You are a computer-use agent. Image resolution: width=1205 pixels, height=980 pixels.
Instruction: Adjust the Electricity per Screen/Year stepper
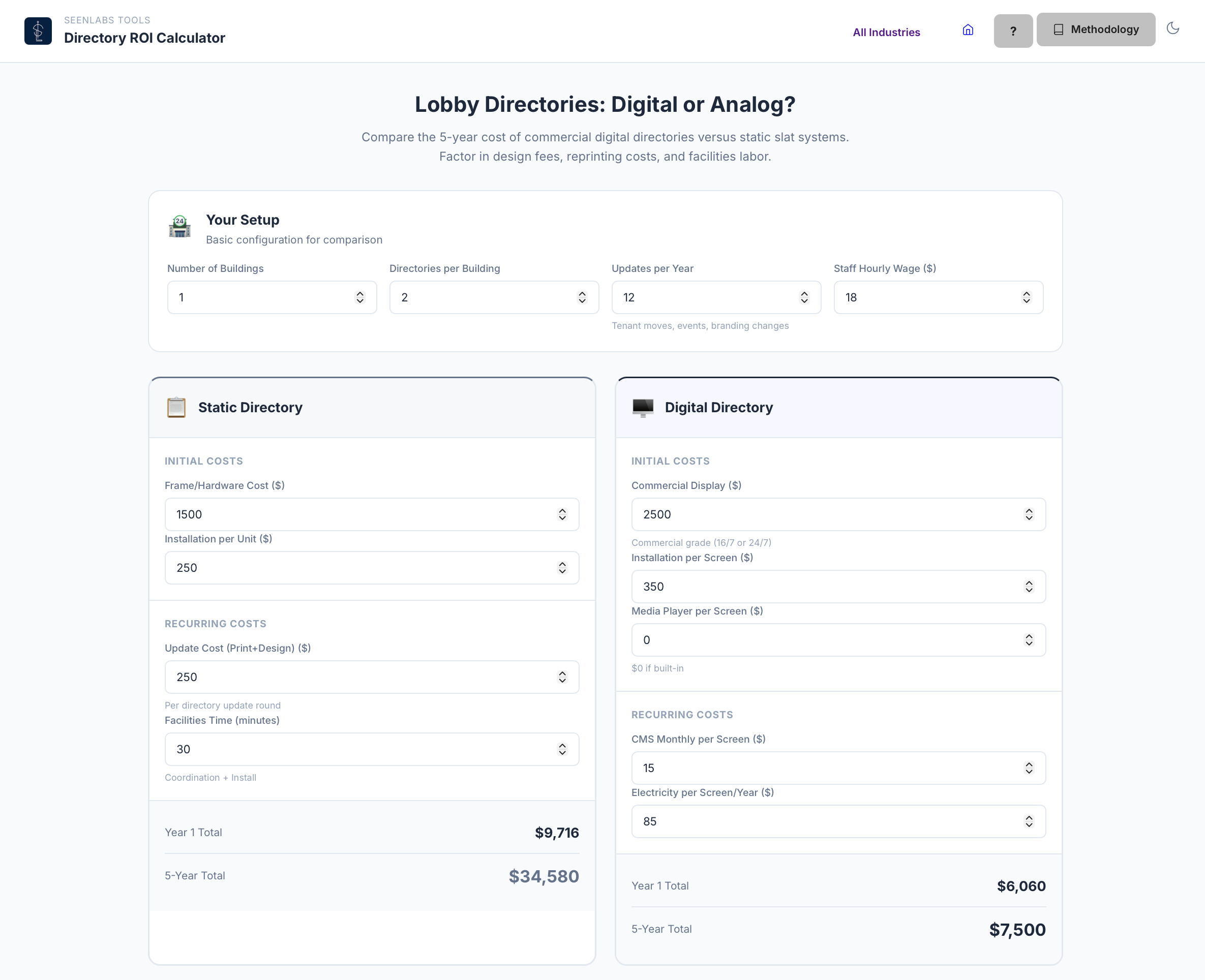pyautogui.click(x=1028, y=821)
